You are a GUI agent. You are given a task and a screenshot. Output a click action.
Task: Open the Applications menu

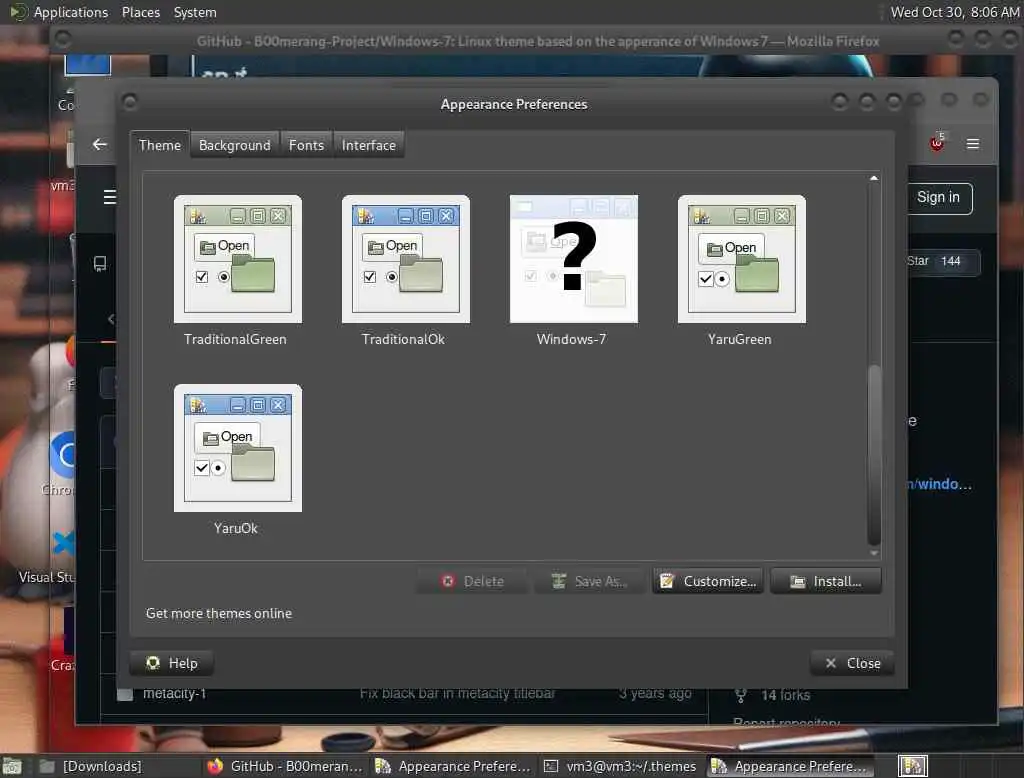[71, 12]
